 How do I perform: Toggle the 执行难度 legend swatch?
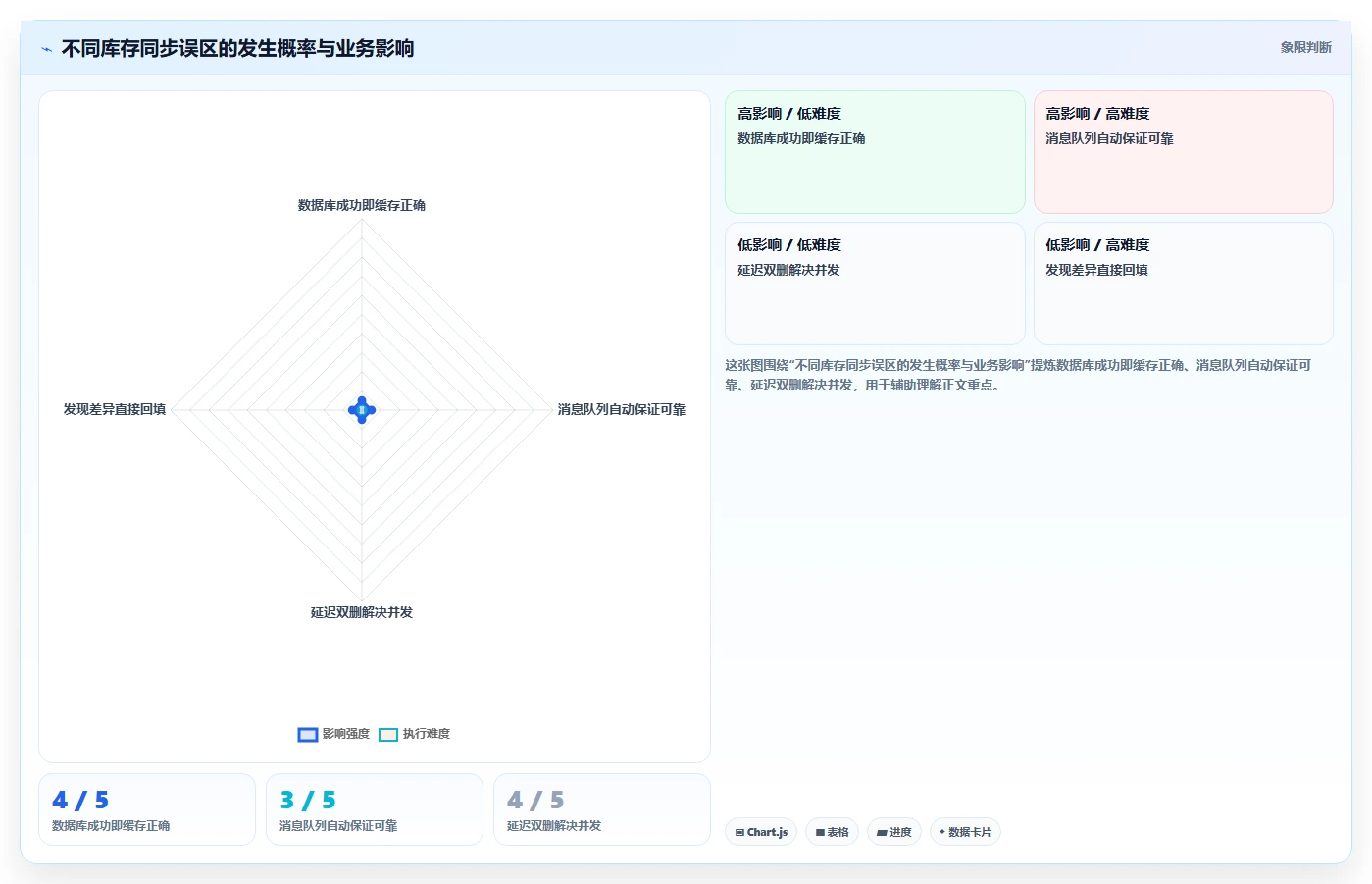click(x=388, y=734)
